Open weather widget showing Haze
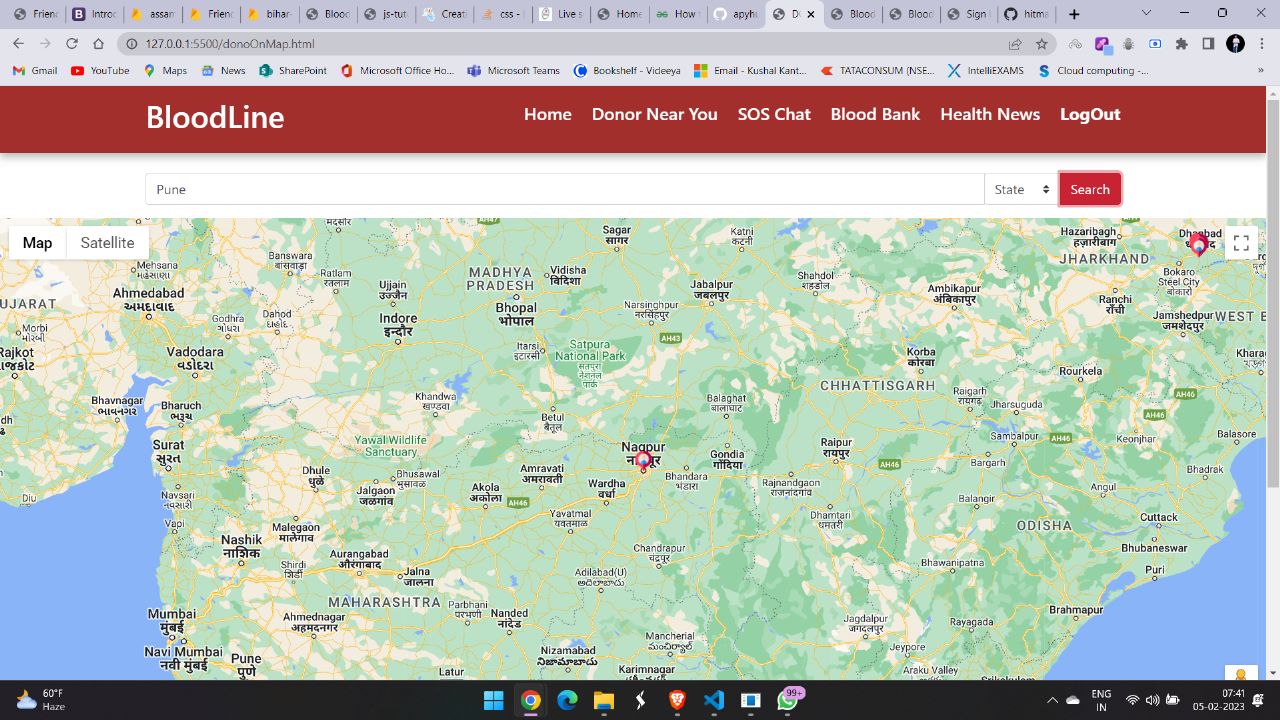Viewport: 1280px width, 720px height. [x=40, y=700]
